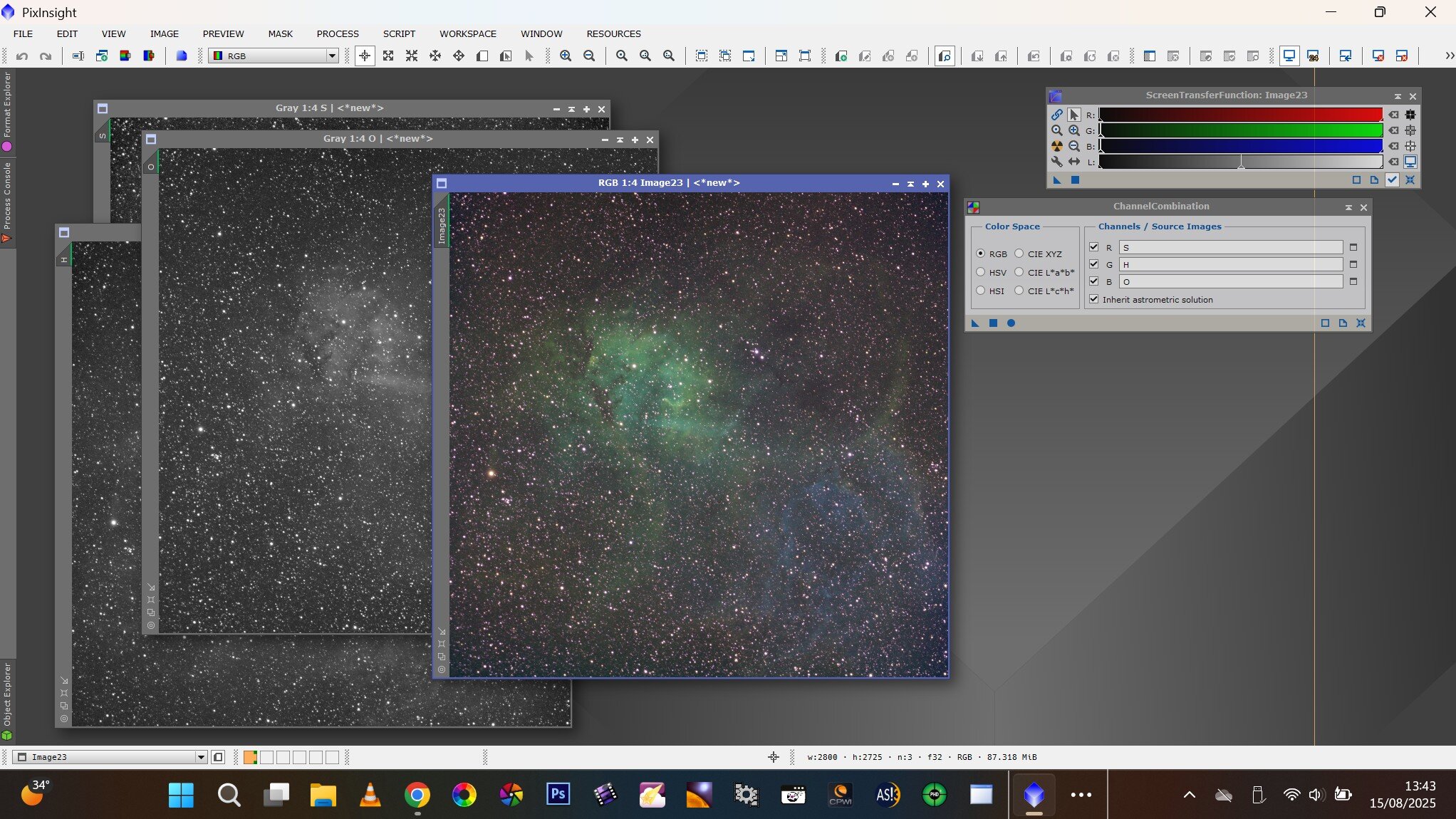Uncheck the R channel checkbox
Screen dimensions: 1456x819
pyautogui.click(x=1094, y=247)
